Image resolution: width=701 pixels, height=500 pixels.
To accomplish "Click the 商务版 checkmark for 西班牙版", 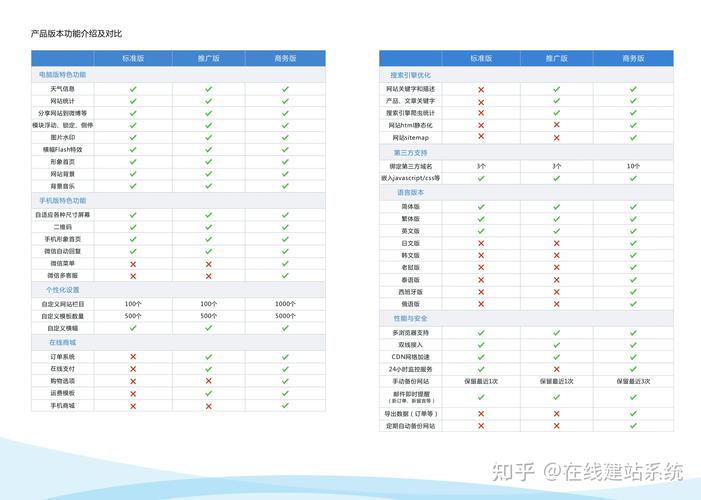I will pos(633,292).
